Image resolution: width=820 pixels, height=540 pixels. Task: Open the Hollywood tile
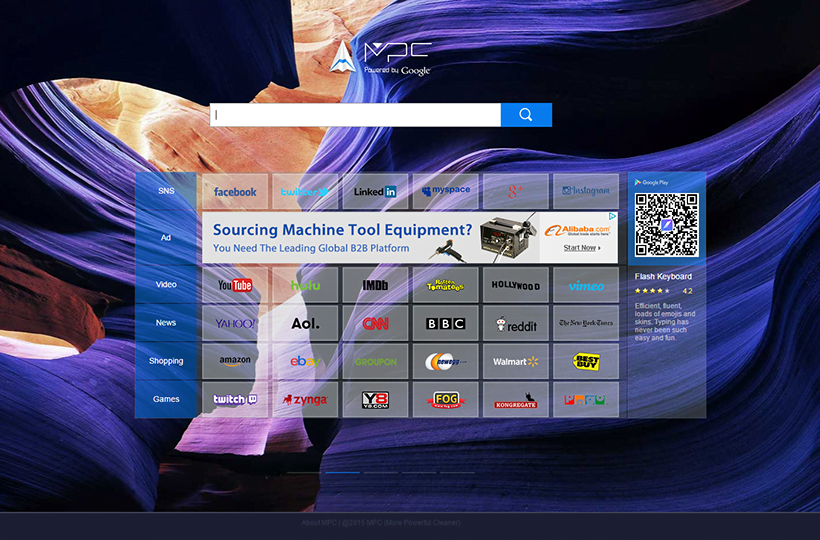516,285
